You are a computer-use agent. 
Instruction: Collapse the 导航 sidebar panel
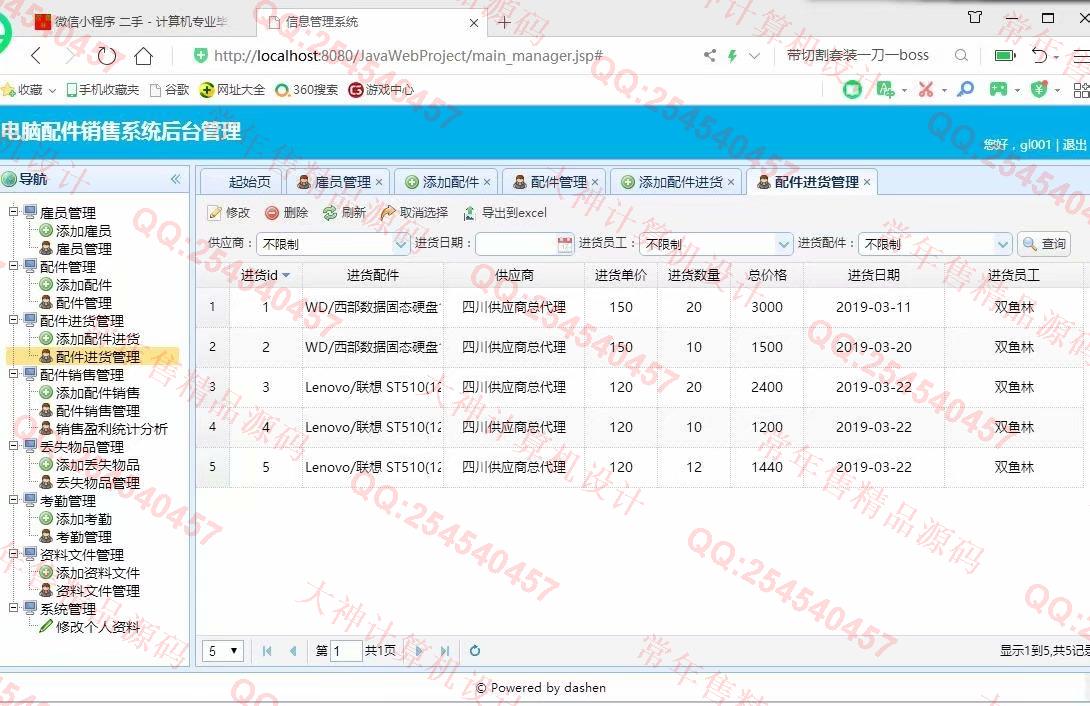(x=175, y=179)
